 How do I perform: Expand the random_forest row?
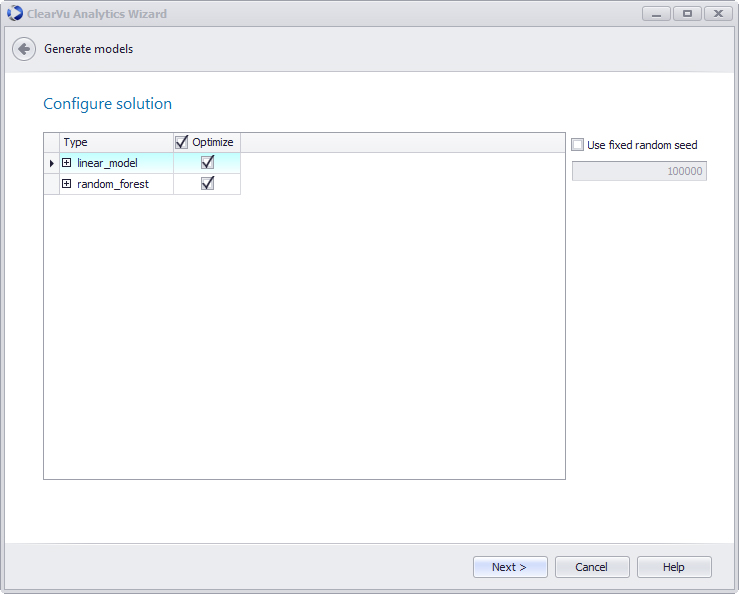[66, 183]
